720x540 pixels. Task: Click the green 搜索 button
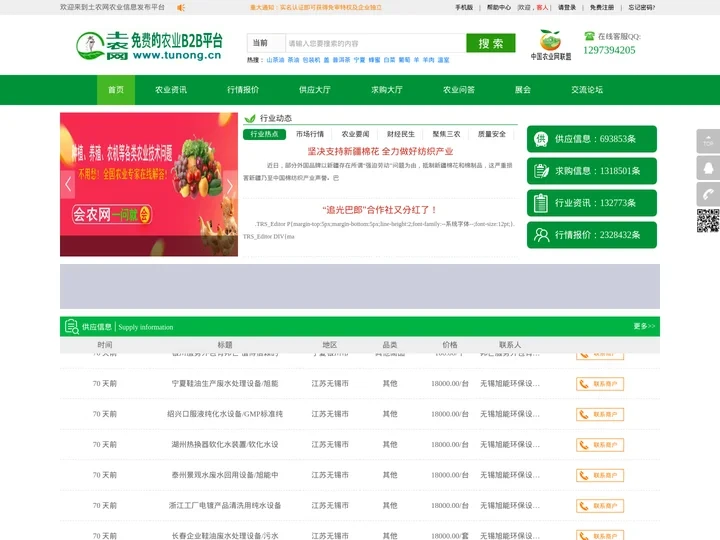(x=490, y=43)
